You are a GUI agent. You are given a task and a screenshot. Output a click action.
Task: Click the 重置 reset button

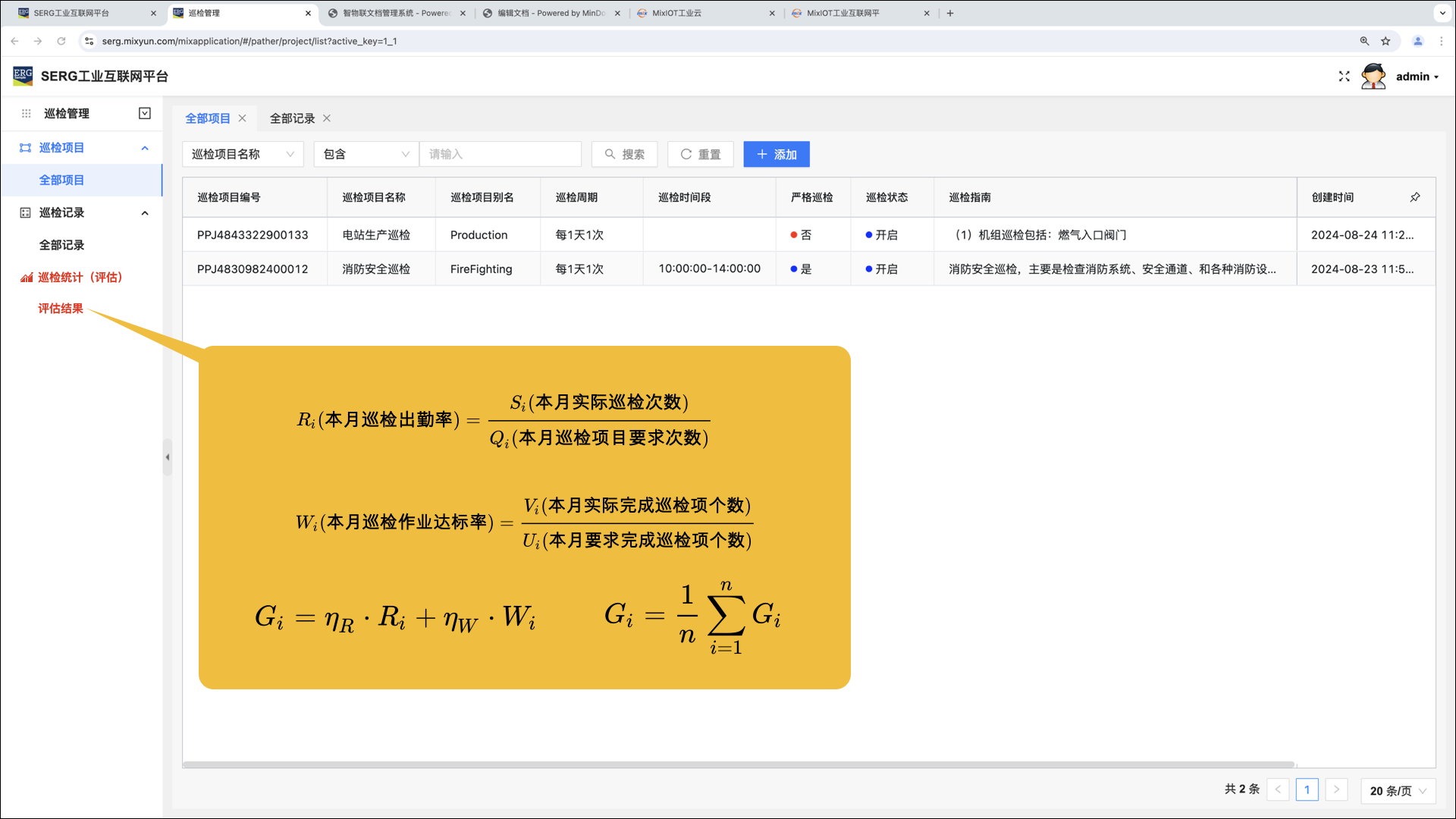700,155
